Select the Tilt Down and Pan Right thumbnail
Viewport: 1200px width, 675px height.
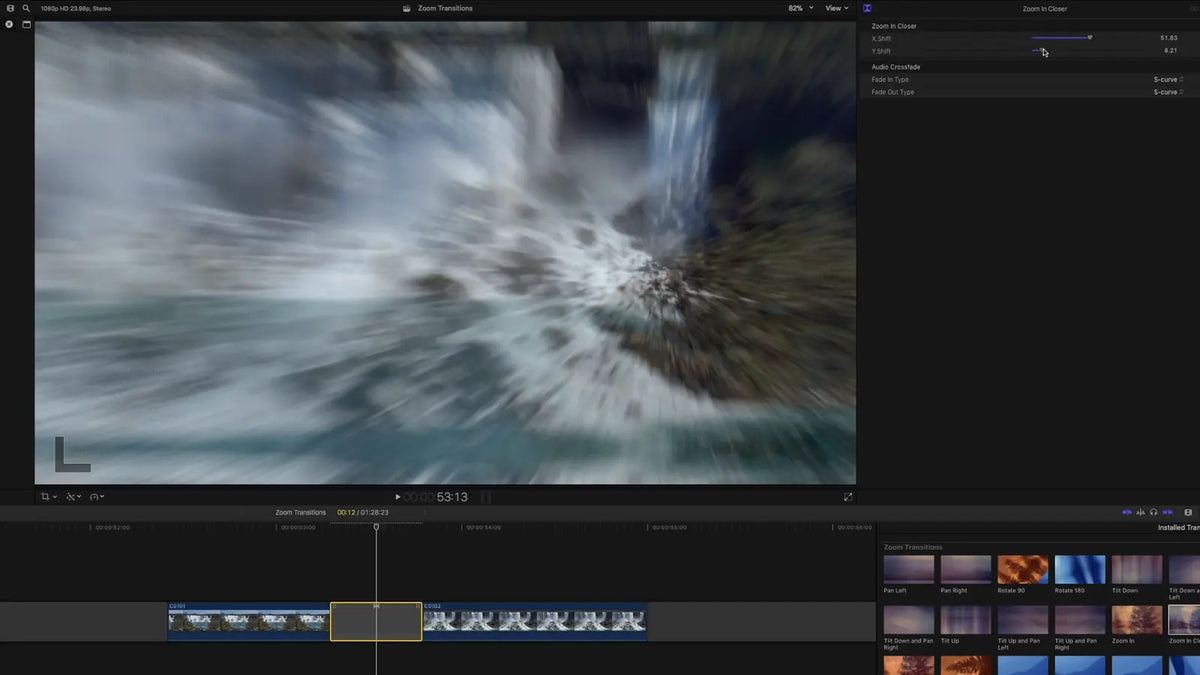pyautogui.click(x=909, y=620)
